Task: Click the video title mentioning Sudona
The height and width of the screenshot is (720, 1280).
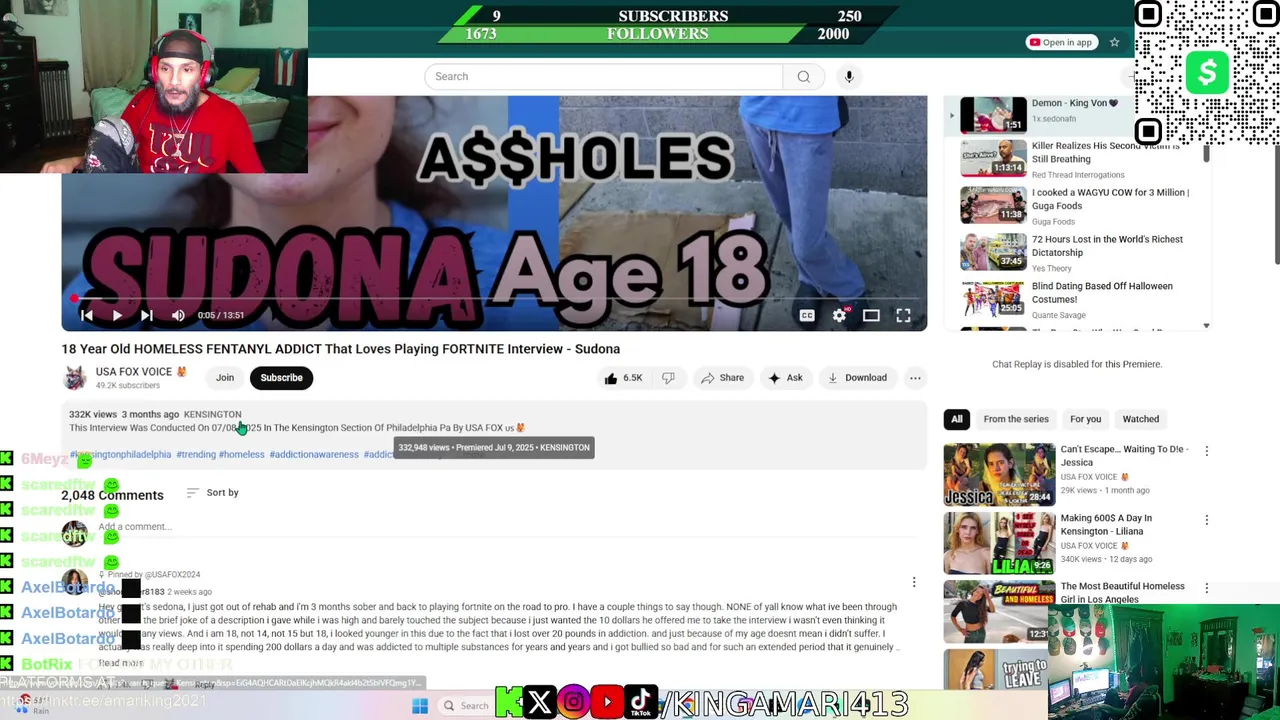Action: pos(341,349)
